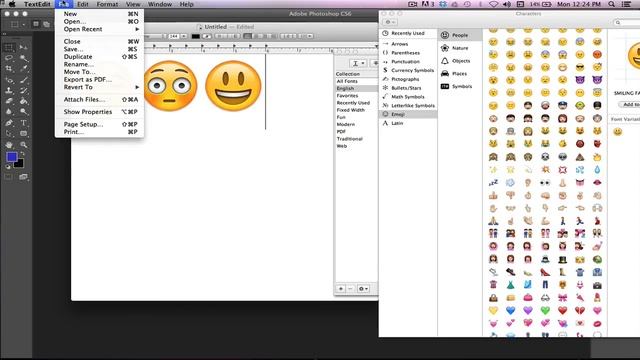
Task: Click the People category in Characters
Action: click(x=460, y=35)
